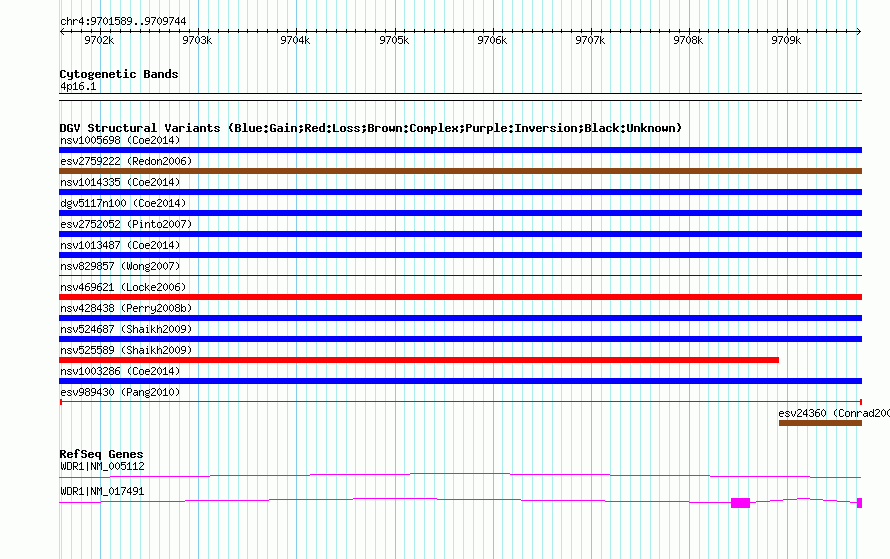Click the magenta exon at the right edge
890x559 pixels.
pos(859,503)
